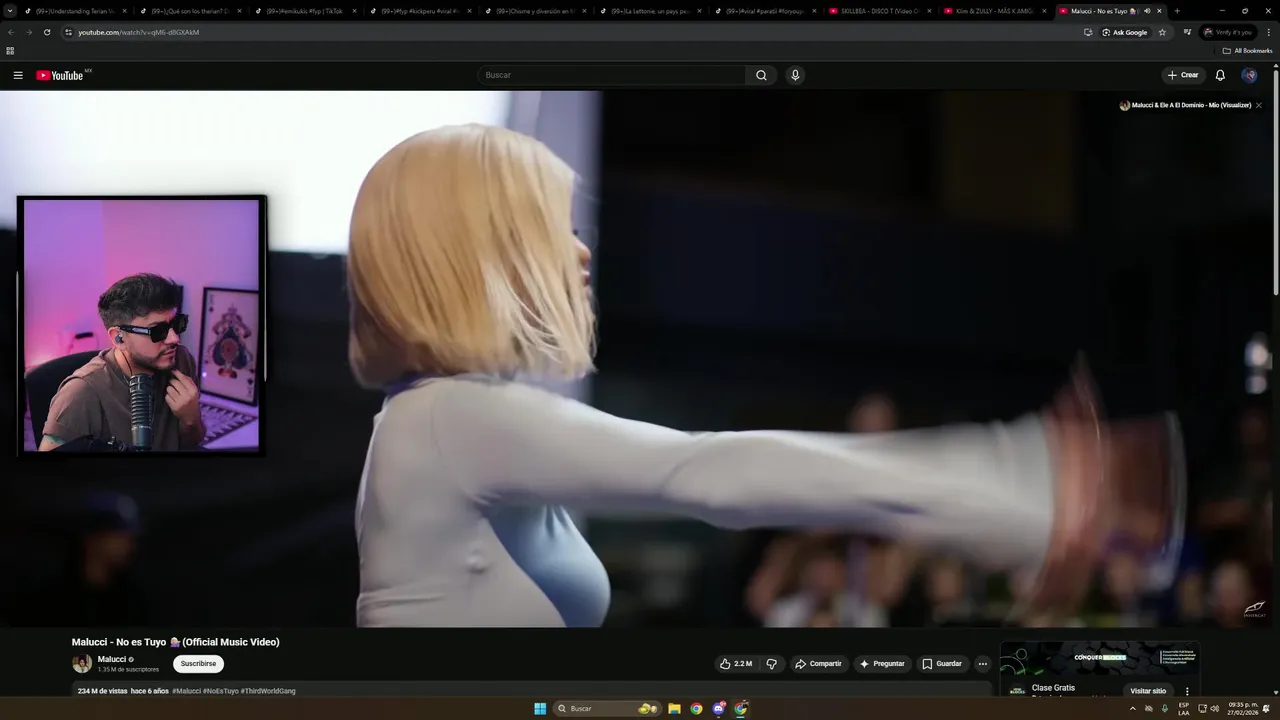Image resolution: width=1280 pixels, height=720 pixels.
Task: Open File Explorer from the taskbar
Action: click(x=674, y=709)
